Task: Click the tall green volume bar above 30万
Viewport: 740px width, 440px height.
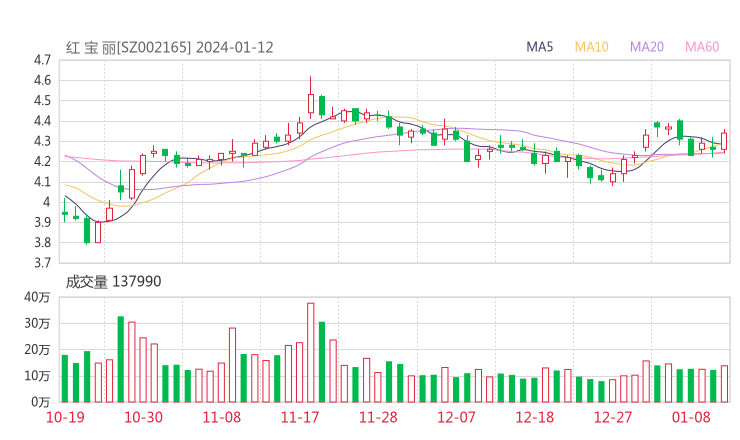Action: [121, 359]
